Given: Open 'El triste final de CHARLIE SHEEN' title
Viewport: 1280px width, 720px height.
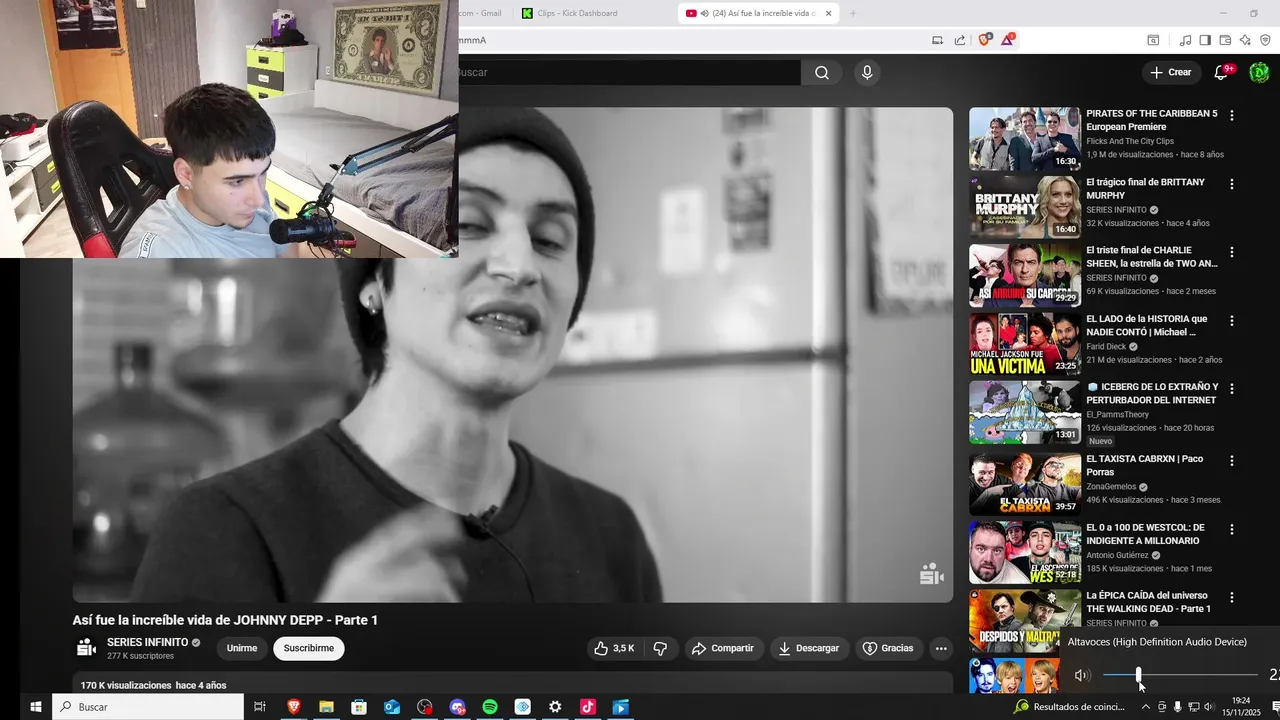Looking at the screenshot, I should click(x=1152, y=257).
